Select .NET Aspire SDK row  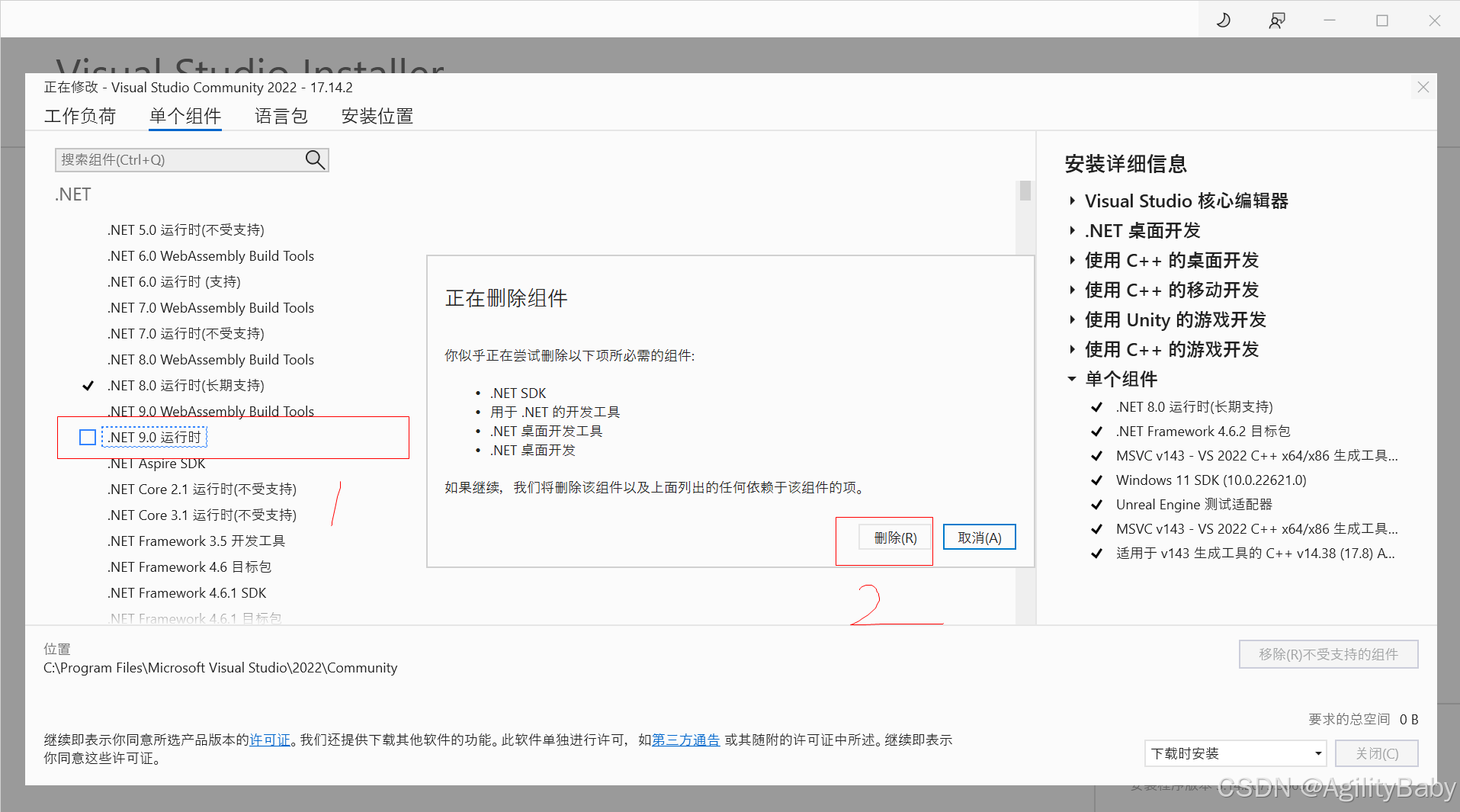coord(157,464)
